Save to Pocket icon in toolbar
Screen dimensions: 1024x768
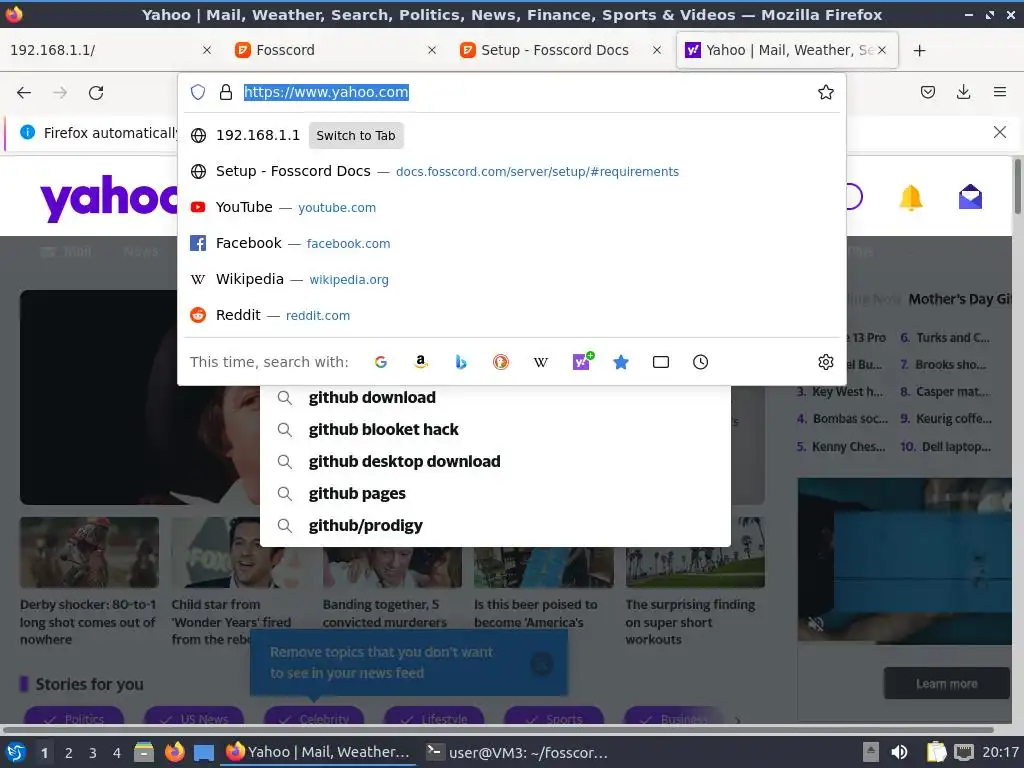[927, 92]
